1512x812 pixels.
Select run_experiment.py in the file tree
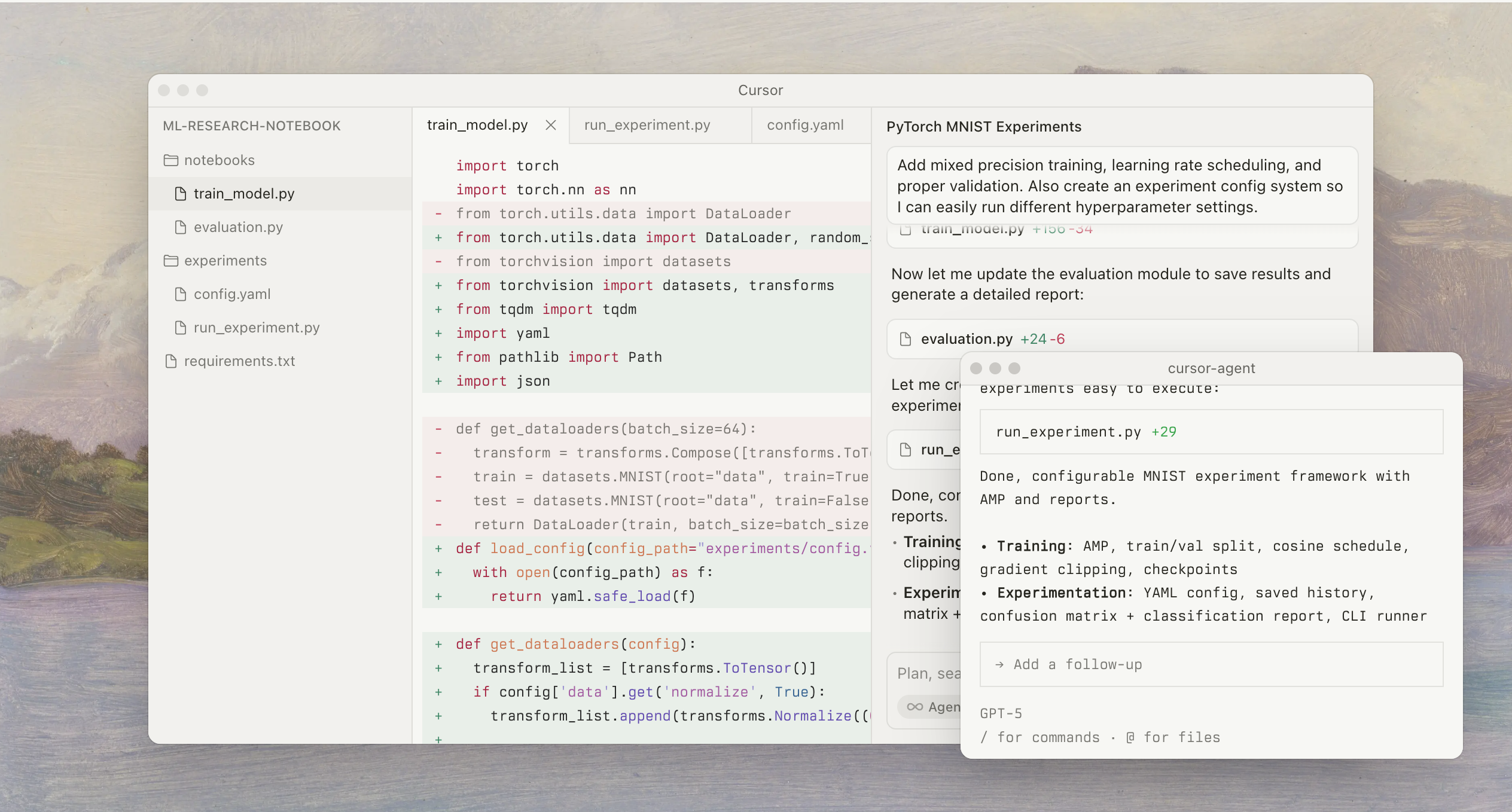pos(256,328)
